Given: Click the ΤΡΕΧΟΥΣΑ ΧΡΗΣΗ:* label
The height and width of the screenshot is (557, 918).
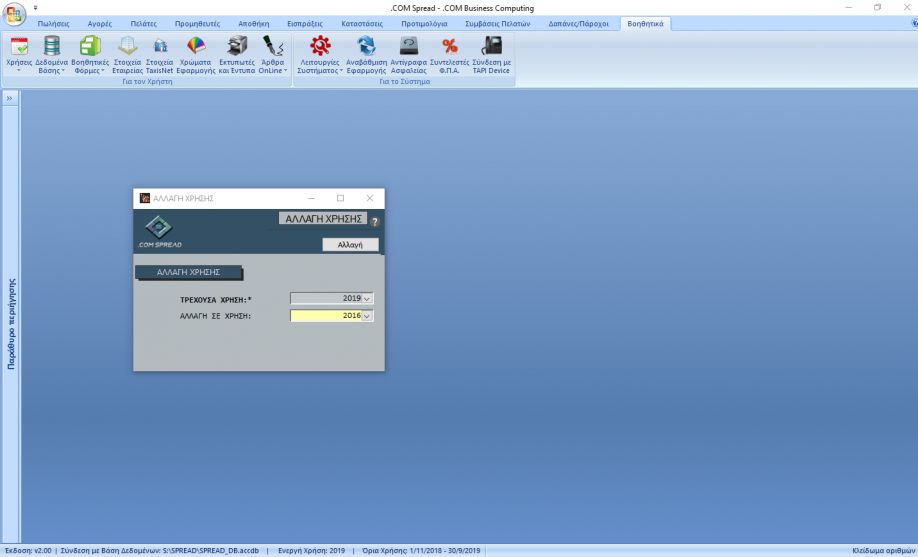Looking at the screenshot, I should click(216, 300).
